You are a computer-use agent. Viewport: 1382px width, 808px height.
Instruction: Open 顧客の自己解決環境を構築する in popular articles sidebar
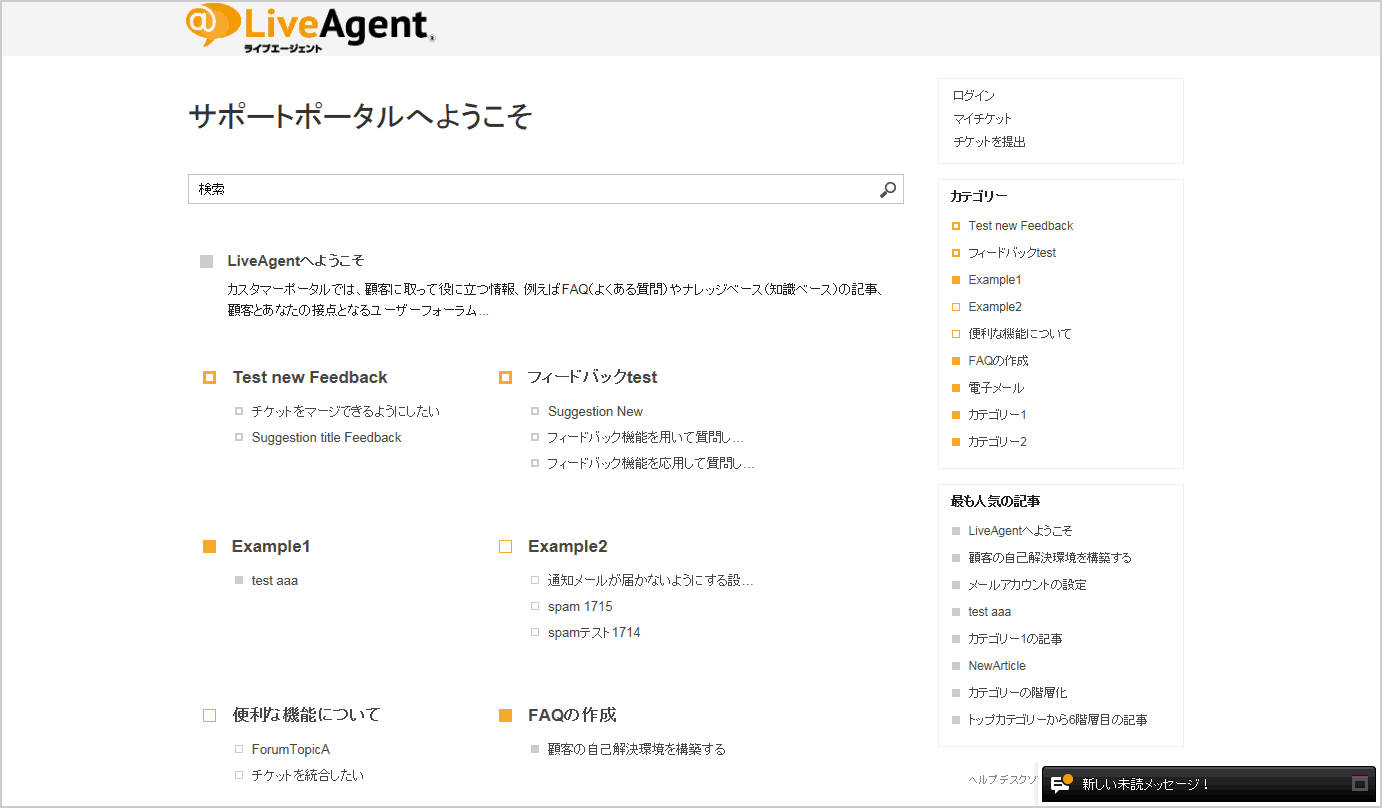(1050, 558)
